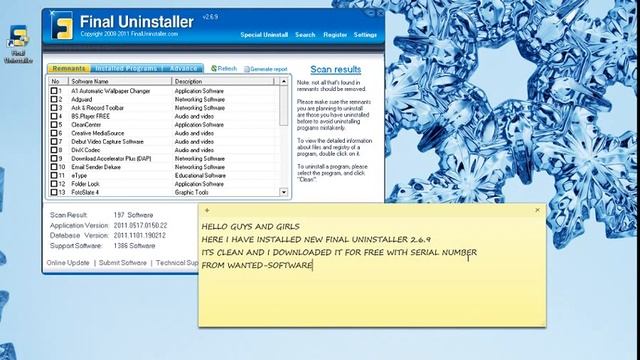Enable Debut Video Capture Software checkbox
Viewport: 640px width, 360px height.
click(54, 141)
